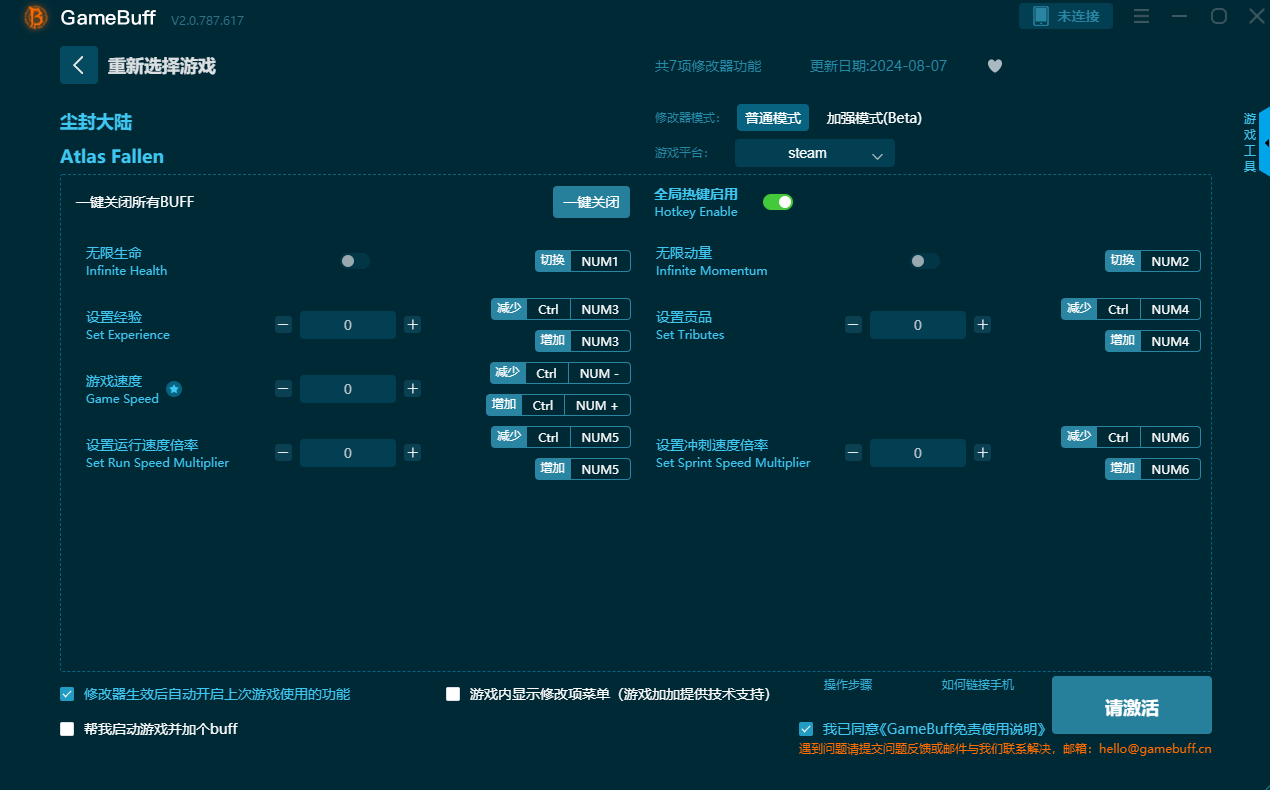Viewport: 1270px width, 790px height.
Task: Click the Sprint Speed Multiplier value field
Action: click(918, 453)
